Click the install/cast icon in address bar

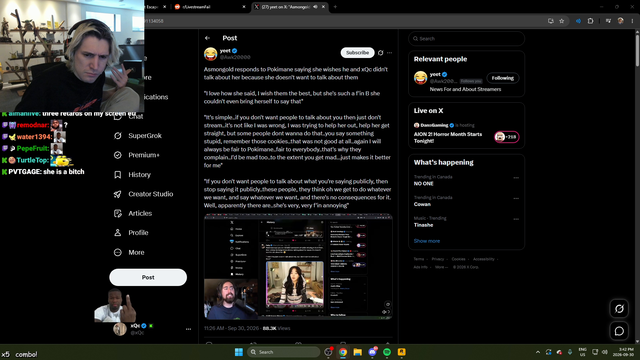pyautogui.click(x=551, y=21)
